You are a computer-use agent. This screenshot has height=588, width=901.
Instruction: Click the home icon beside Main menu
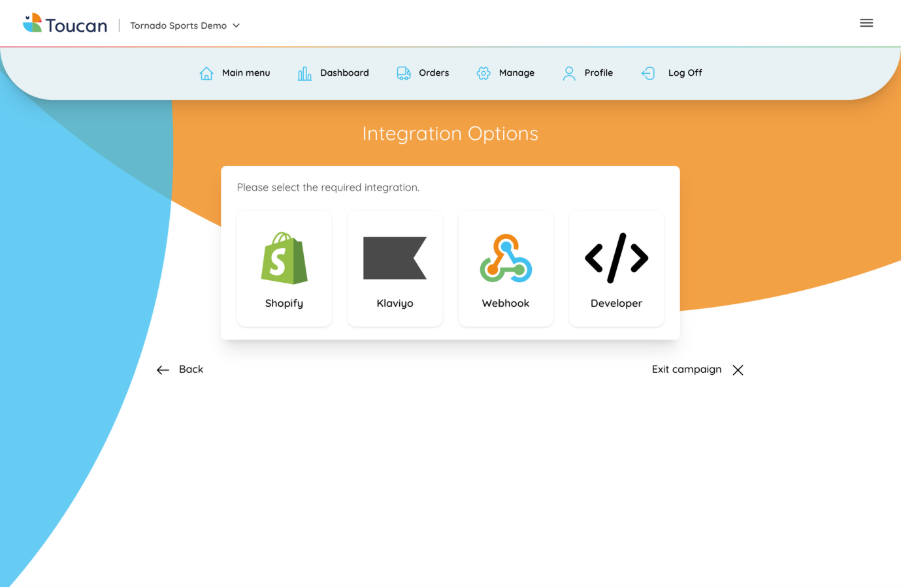206,73
